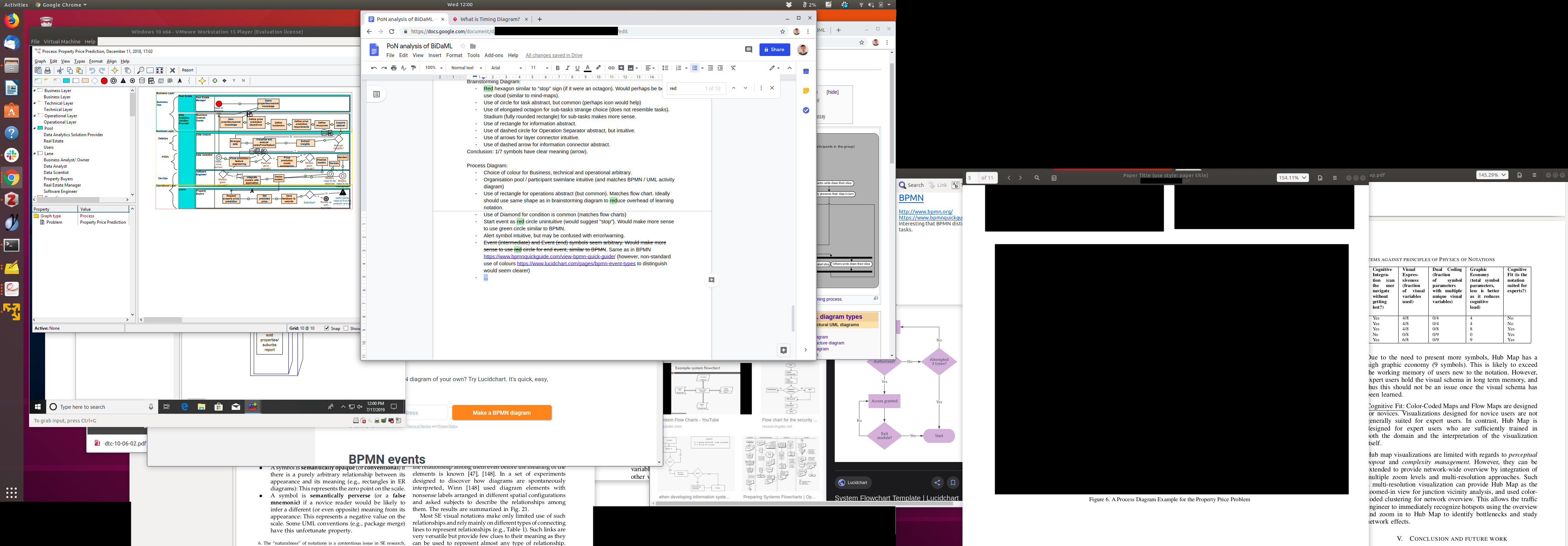Open the Normal text style dropdown
Viewport: 1568px width, 546px height.
click(x=466, y=68)
